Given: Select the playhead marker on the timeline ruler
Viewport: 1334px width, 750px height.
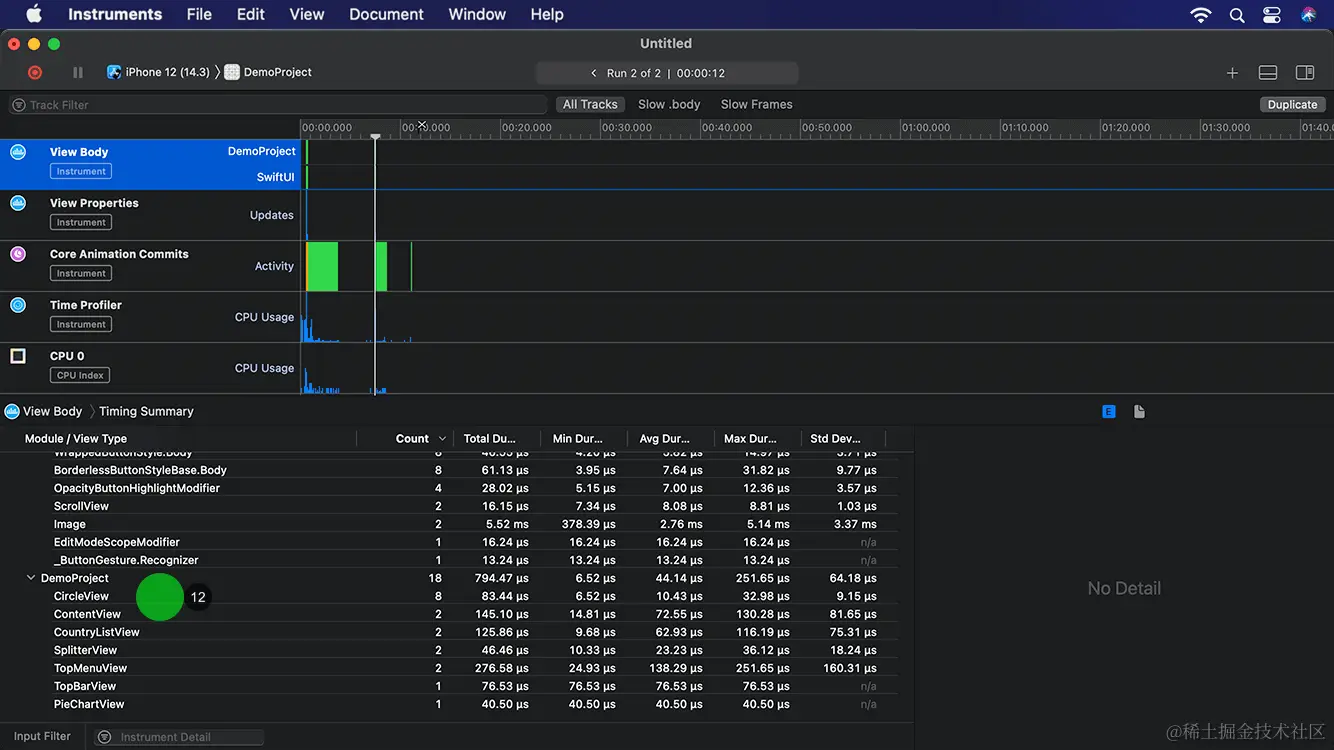Looking at the screenshot, I should 375,136.
